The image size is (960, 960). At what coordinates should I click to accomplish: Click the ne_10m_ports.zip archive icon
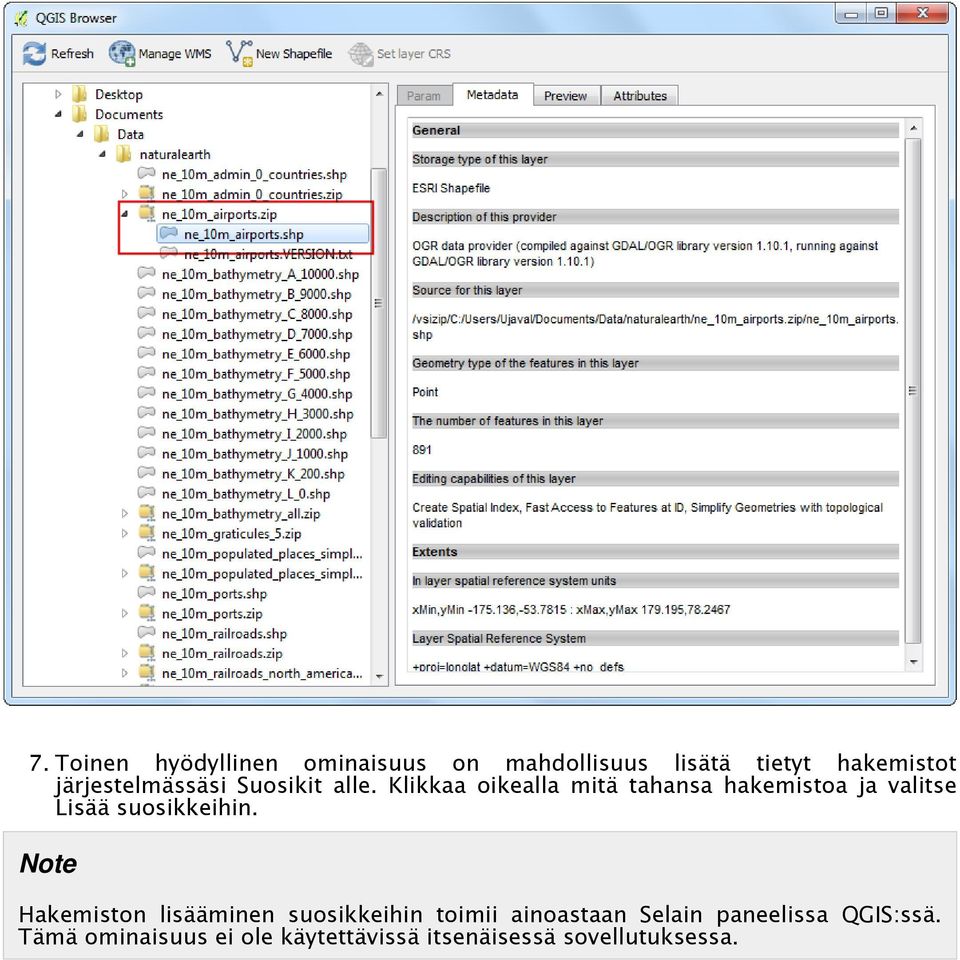[x=147, y=613]
